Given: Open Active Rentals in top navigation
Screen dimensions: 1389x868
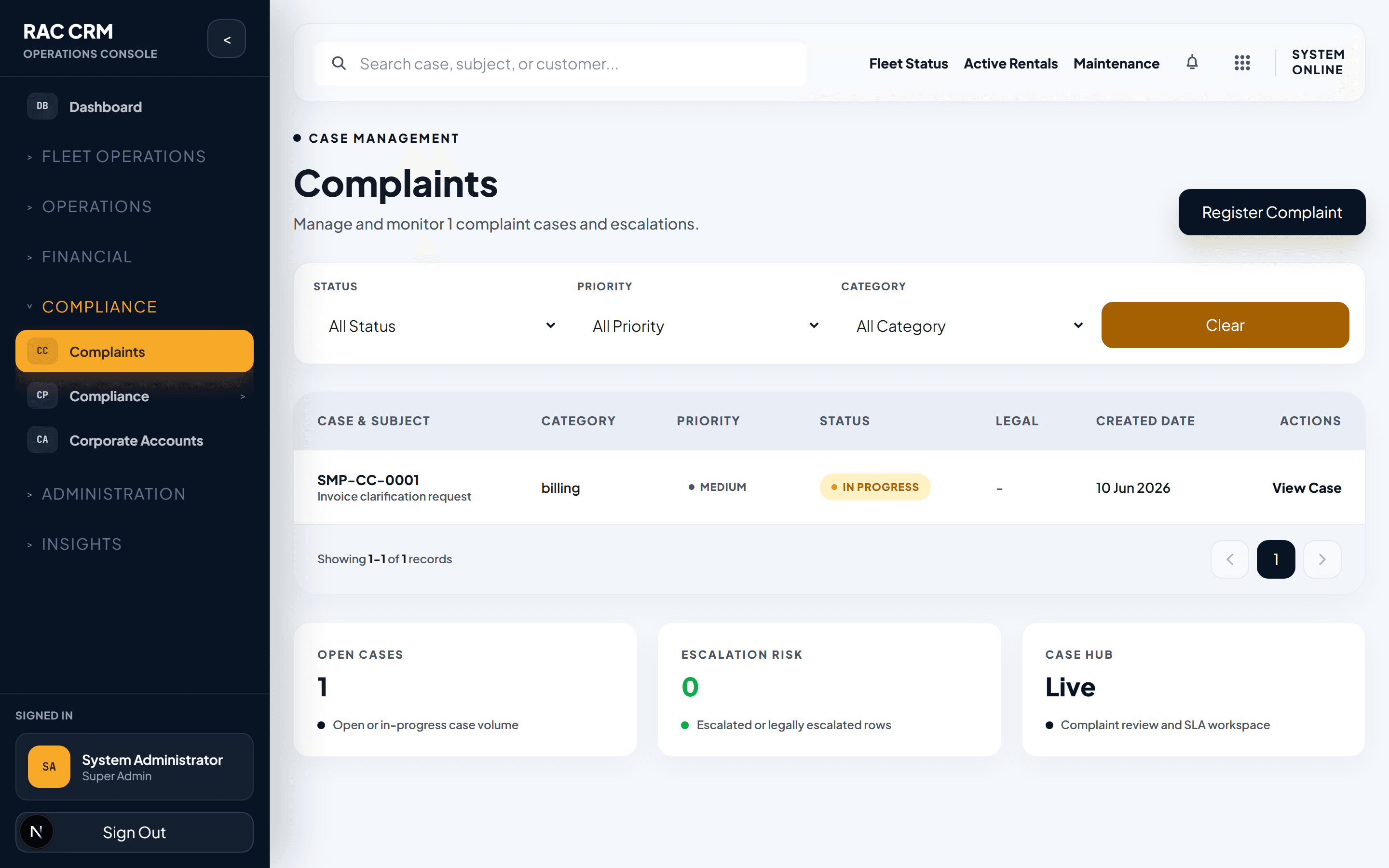Looking at the screenshot, I should coord(1010,64).
